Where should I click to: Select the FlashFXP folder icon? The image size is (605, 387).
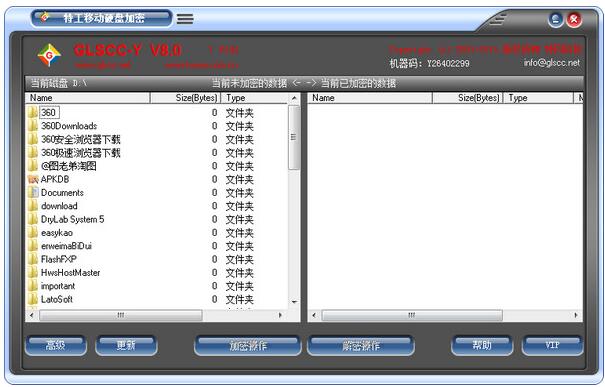coord(33,259)
